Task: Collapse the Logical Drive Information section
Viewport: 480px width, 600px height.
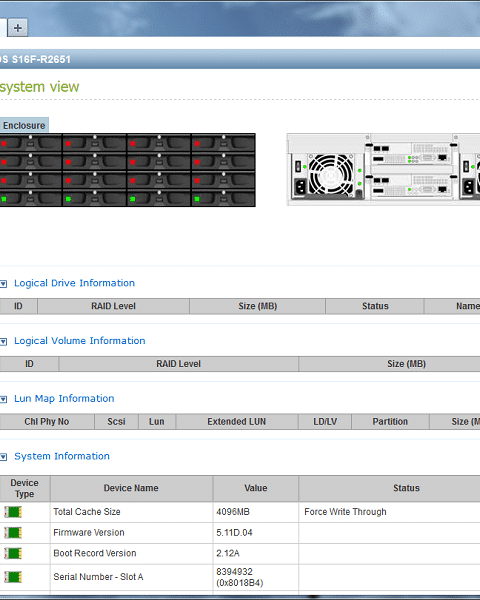Action: pyautogui.click(x=3, y=284)
